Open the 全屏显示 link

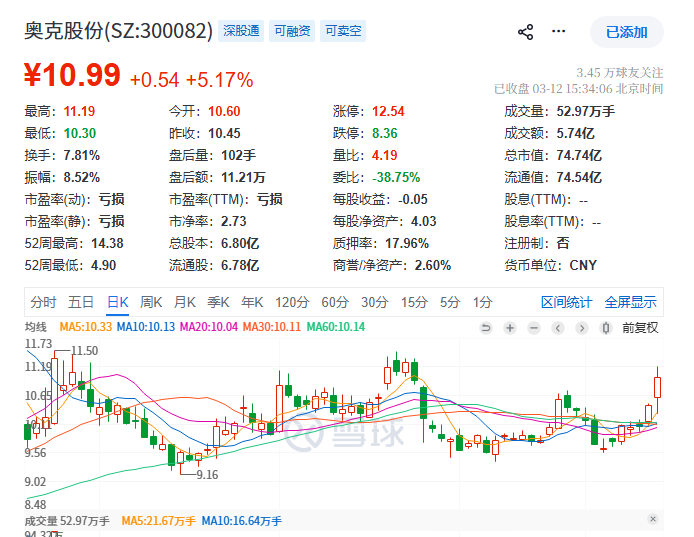631,302
